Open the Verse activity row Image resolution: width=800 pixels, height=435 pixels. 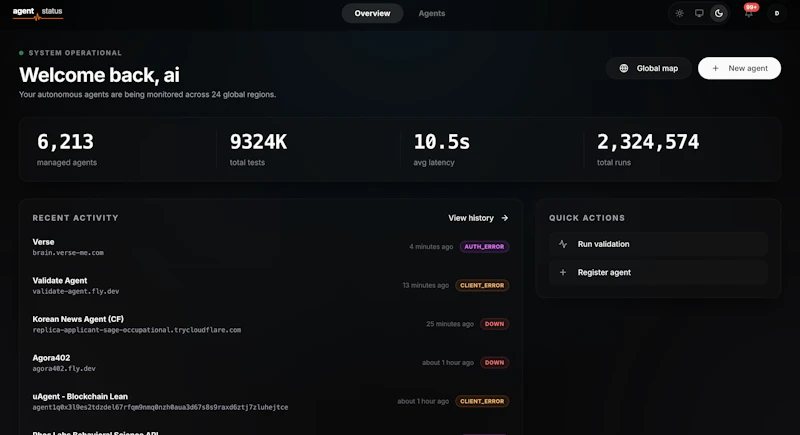click(x=270, y=247)
